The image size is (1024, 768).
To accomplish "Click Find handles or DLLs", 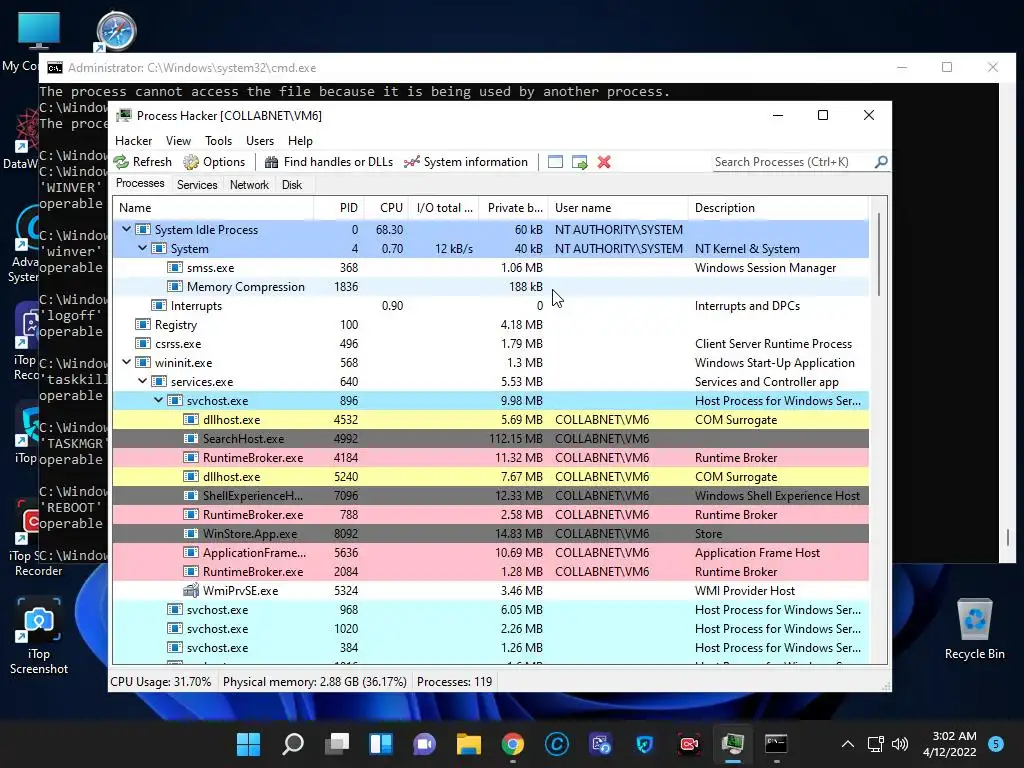I will (x=328, y=162).
